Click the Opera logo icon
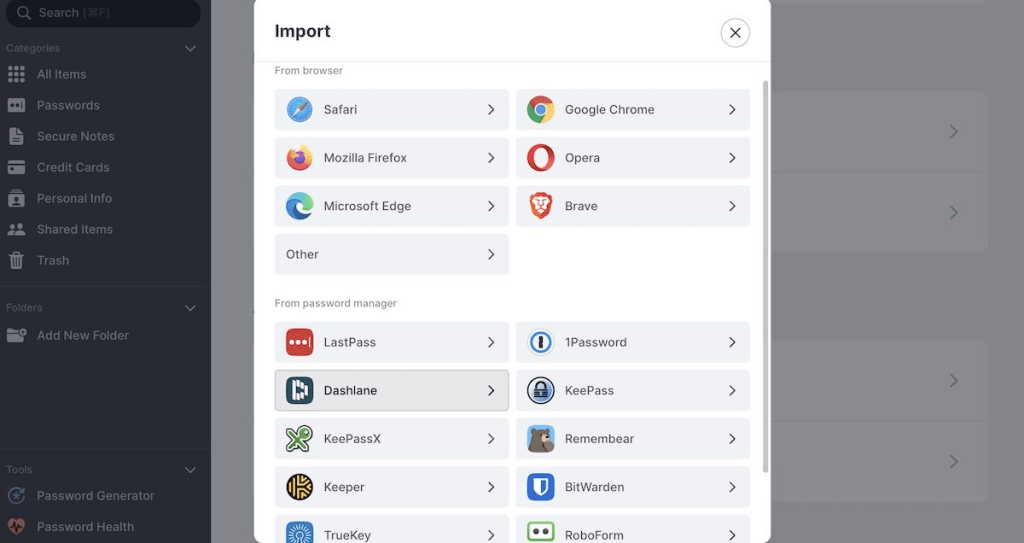This screenshot has height=543, width=1024. (x=541, y=158)
